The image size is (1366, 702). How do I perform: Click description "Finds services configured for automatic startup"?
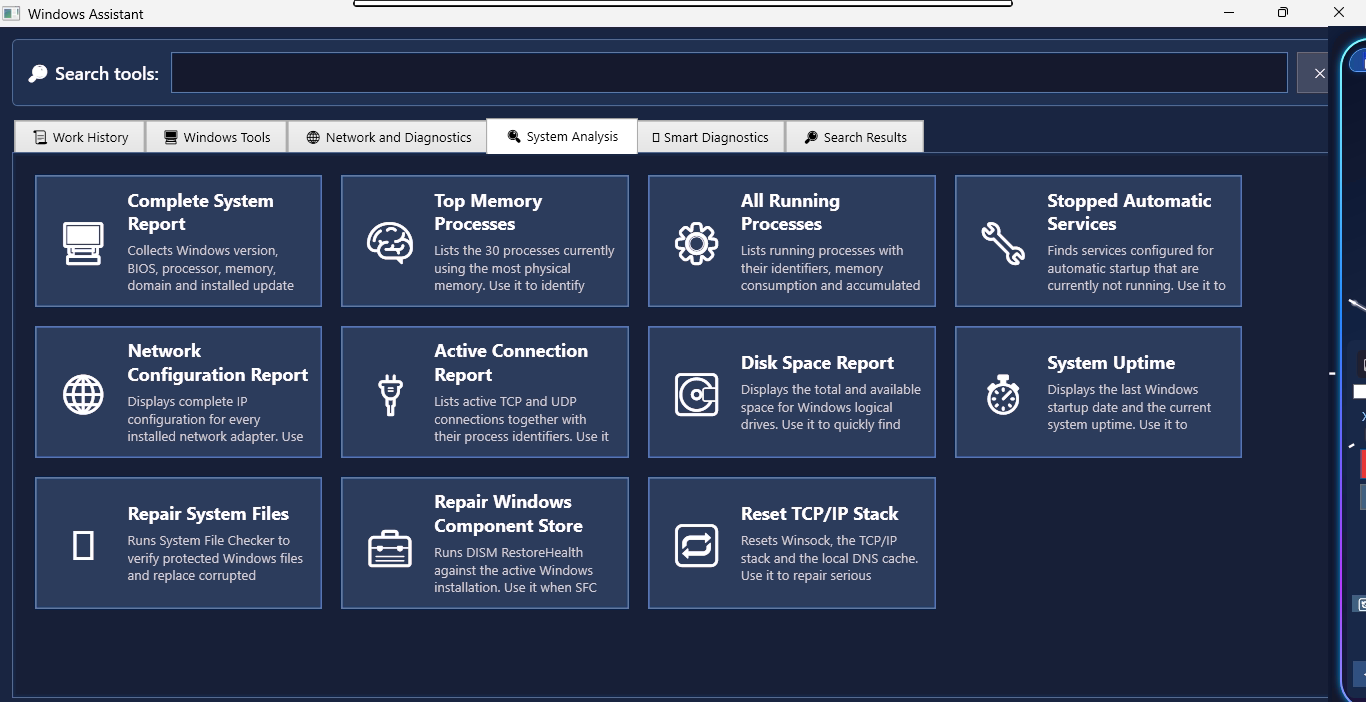coord(1136,268)
